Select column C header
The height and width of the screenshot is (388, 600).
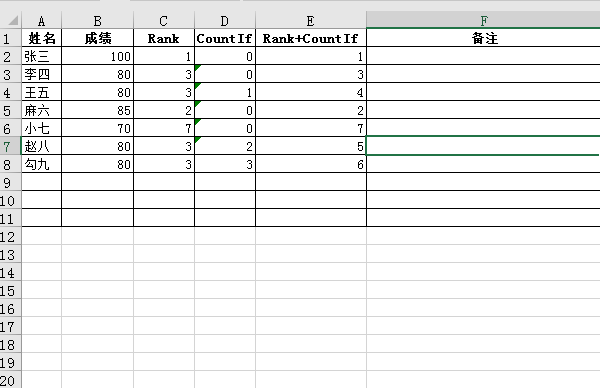tap(164, 21)
